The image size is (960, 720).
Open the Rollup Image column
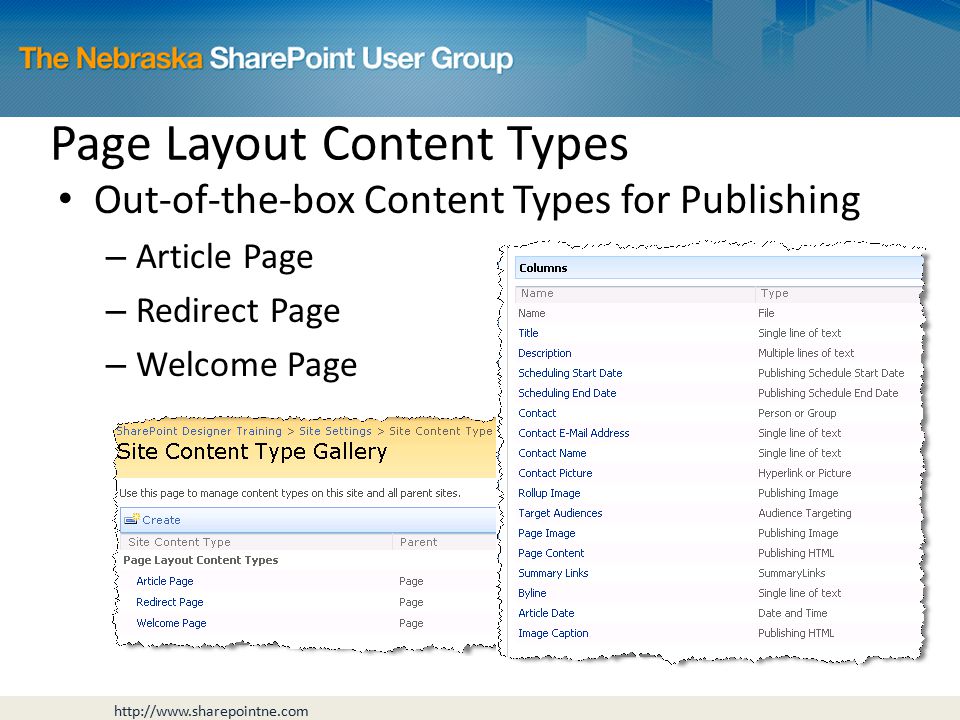point(549,493)
